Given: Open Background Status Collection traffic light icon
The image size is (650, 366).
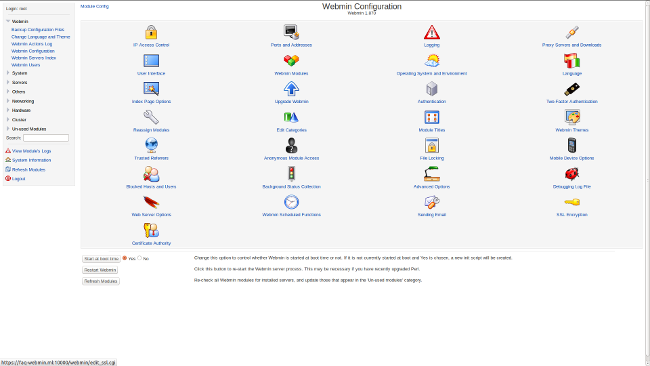Looking at the screenshot, I should pos(291,174).
